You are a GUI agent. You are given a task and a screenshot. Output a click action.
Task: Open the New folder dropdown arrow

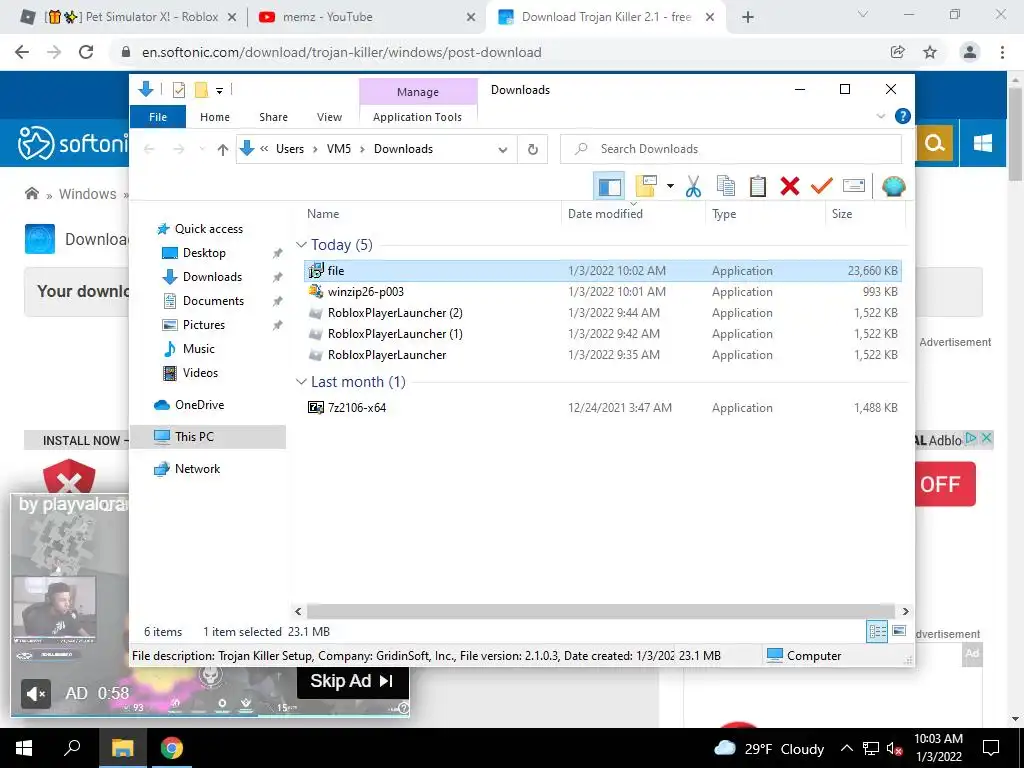point(670,187)
